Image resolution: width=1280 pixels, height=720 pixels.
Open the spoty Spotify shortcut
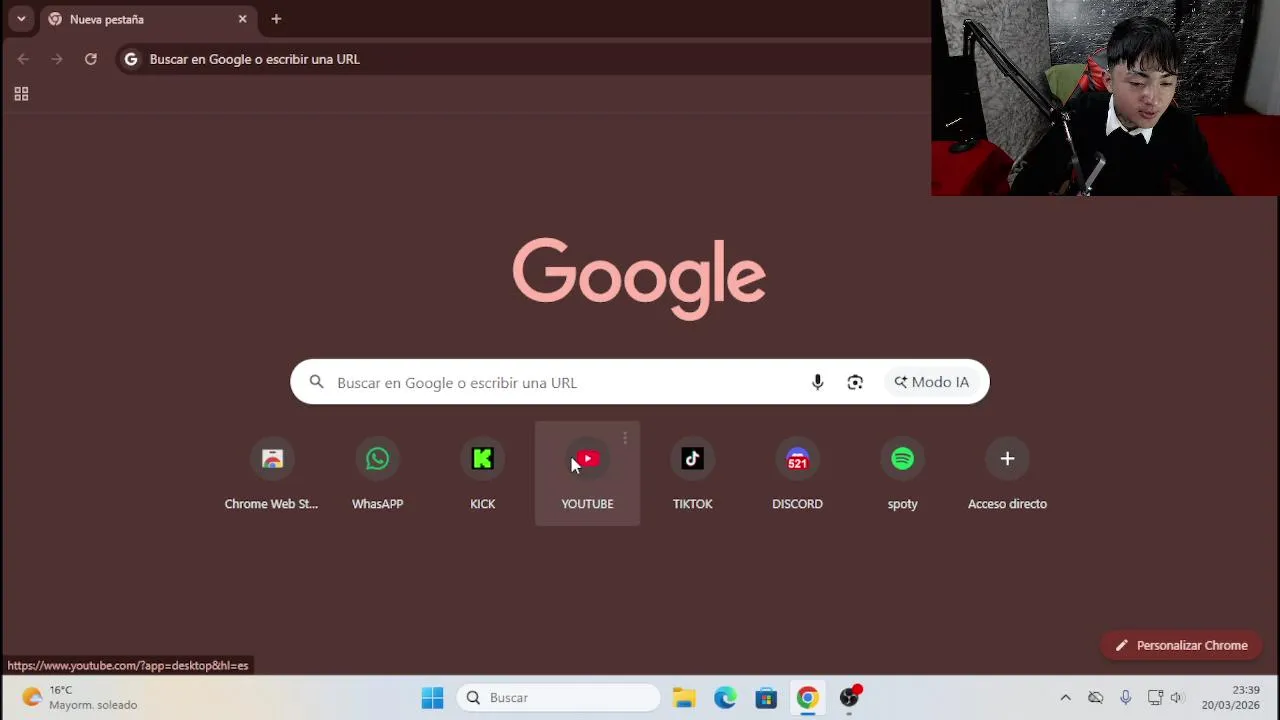click(902, 473)
